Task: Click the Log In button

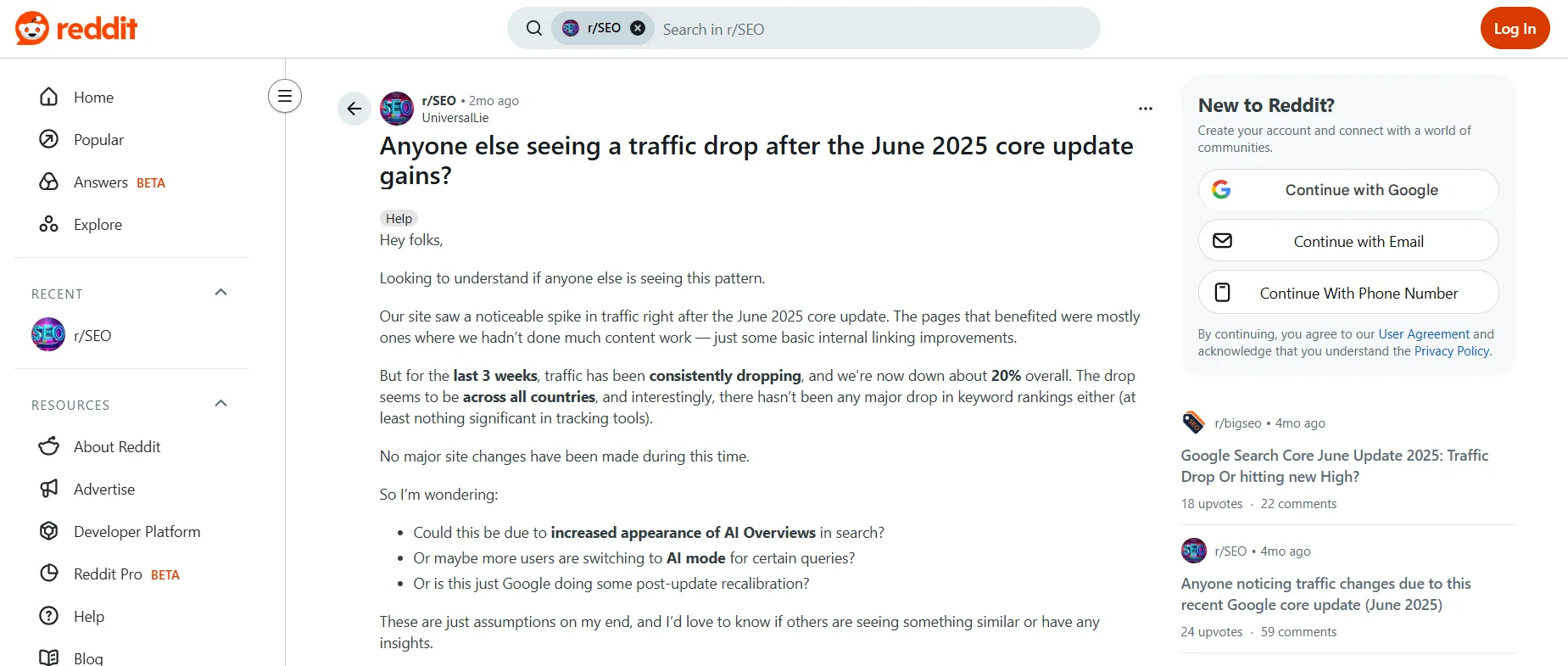Action: pos(1515,28)
